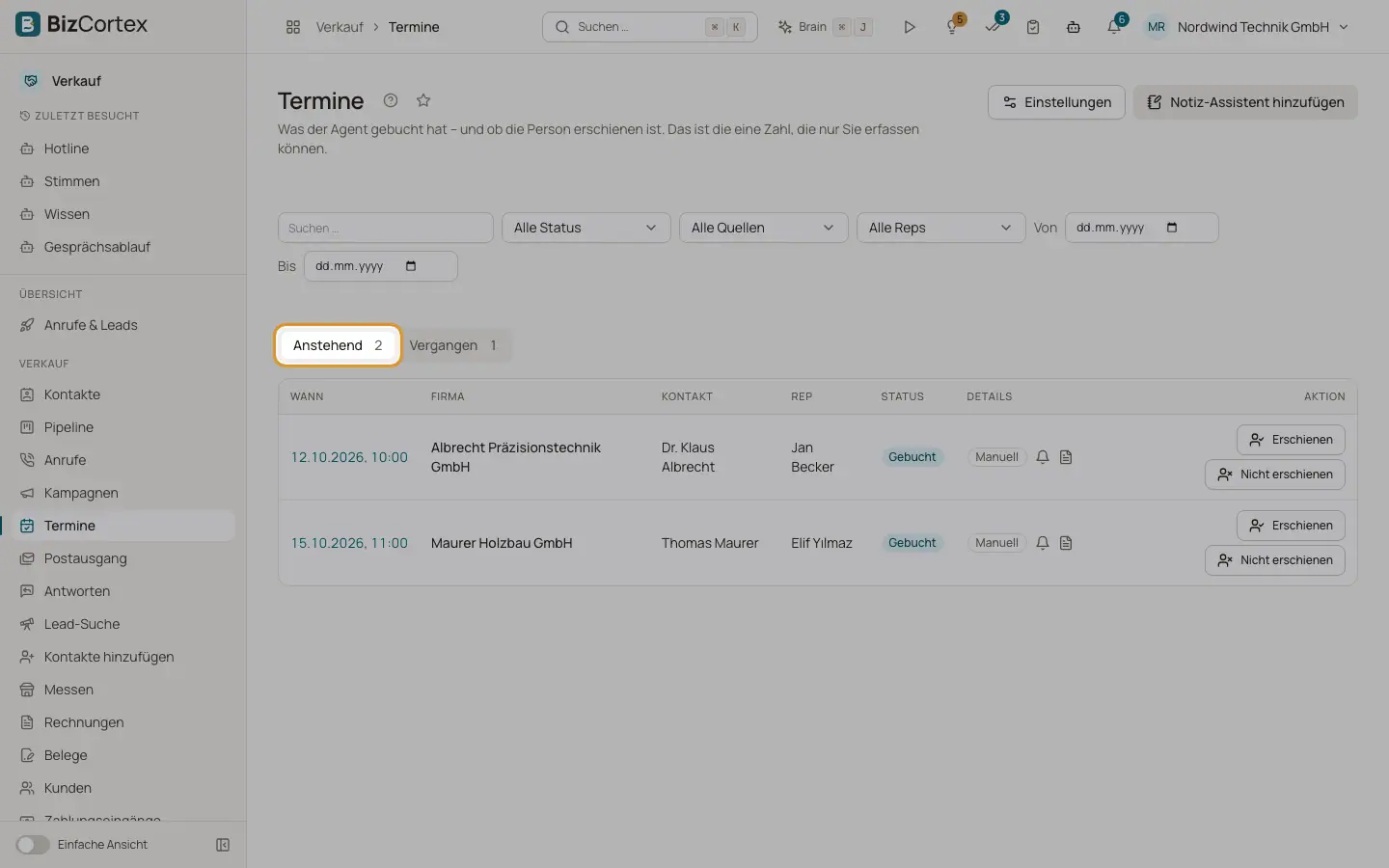Screen dimensions: 1389x868
Task: Open the checkmark tasks icon with badge 3
Action: coord(994,26)
